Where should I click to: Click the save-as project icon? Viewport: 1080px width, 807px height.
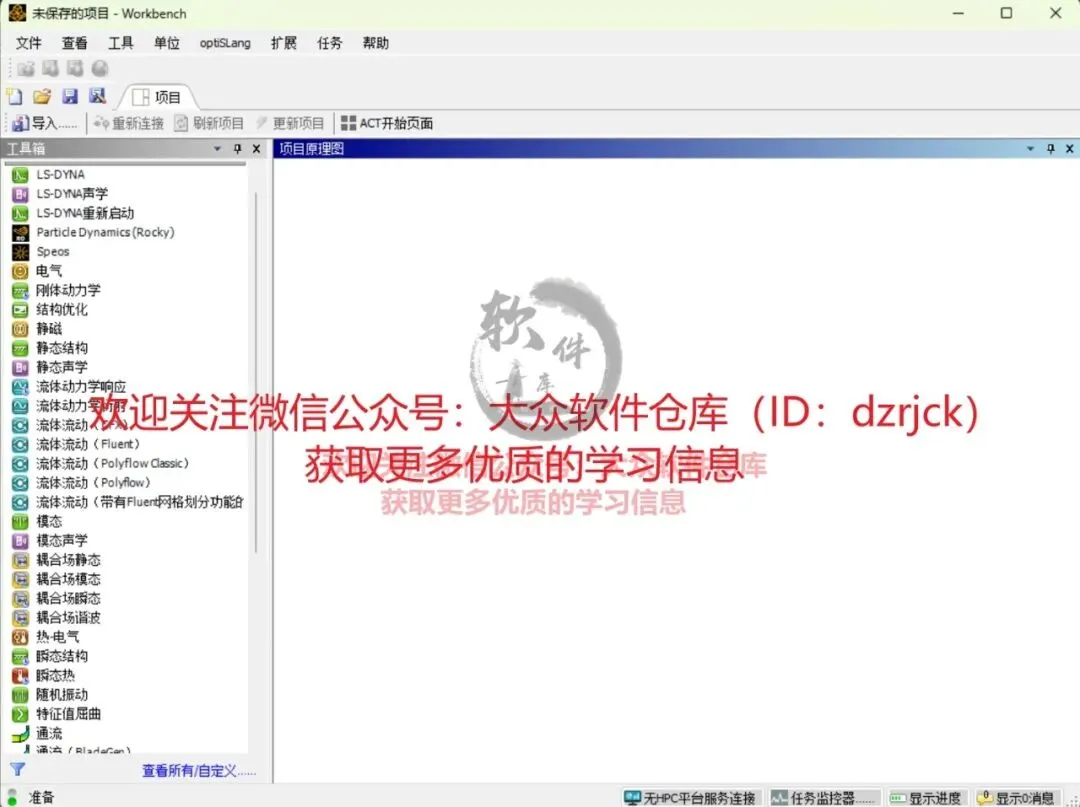tap(97, 96)
